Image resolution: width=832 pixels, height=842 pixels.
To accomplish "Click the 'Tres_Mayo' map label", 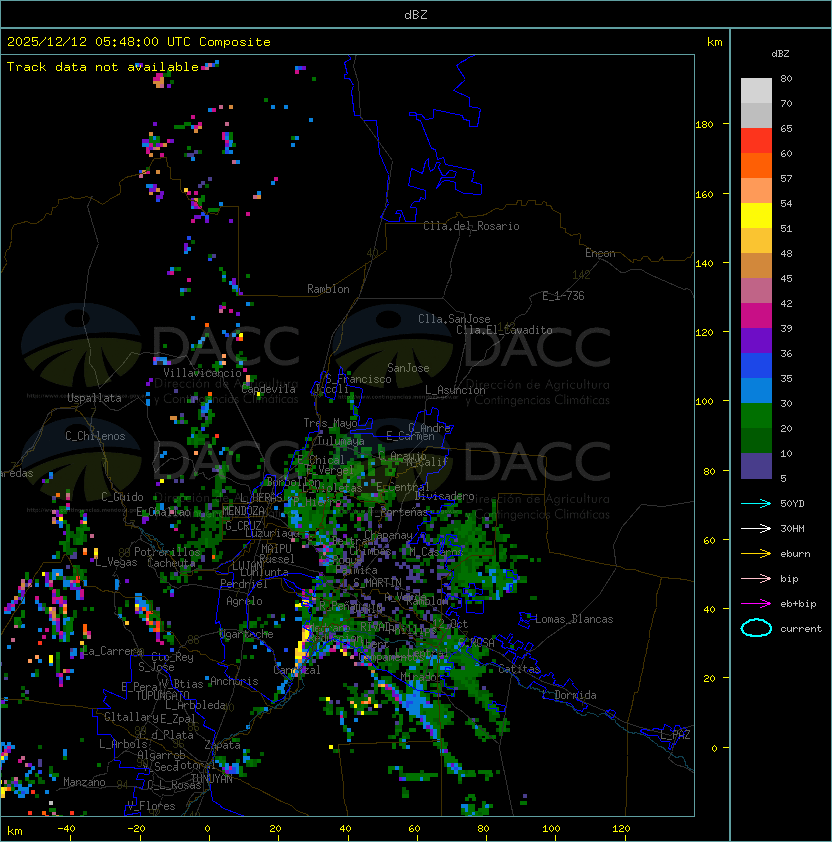I will [x=330, y=423].
